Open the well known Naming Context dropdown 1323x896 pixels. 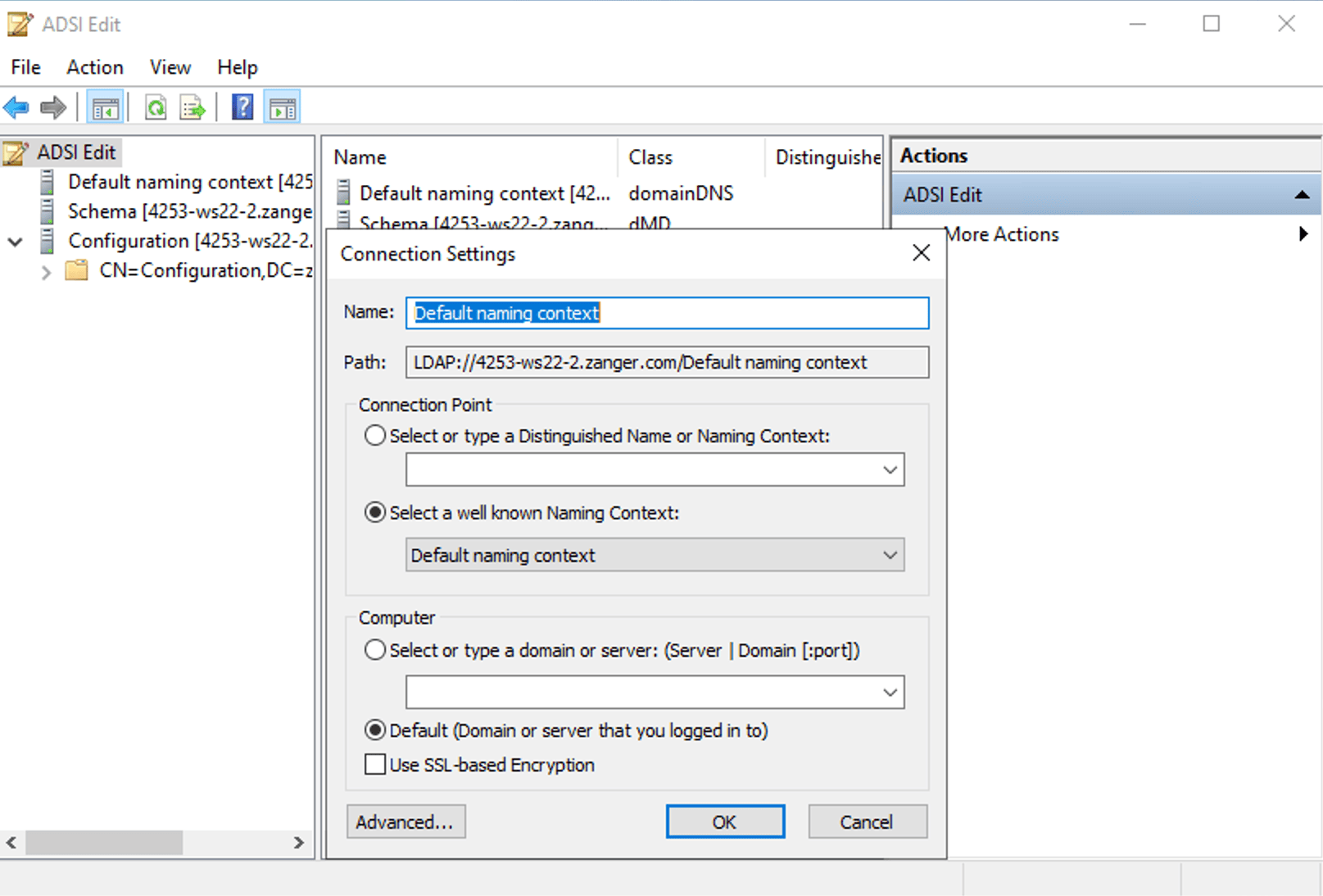pos(890,554)
